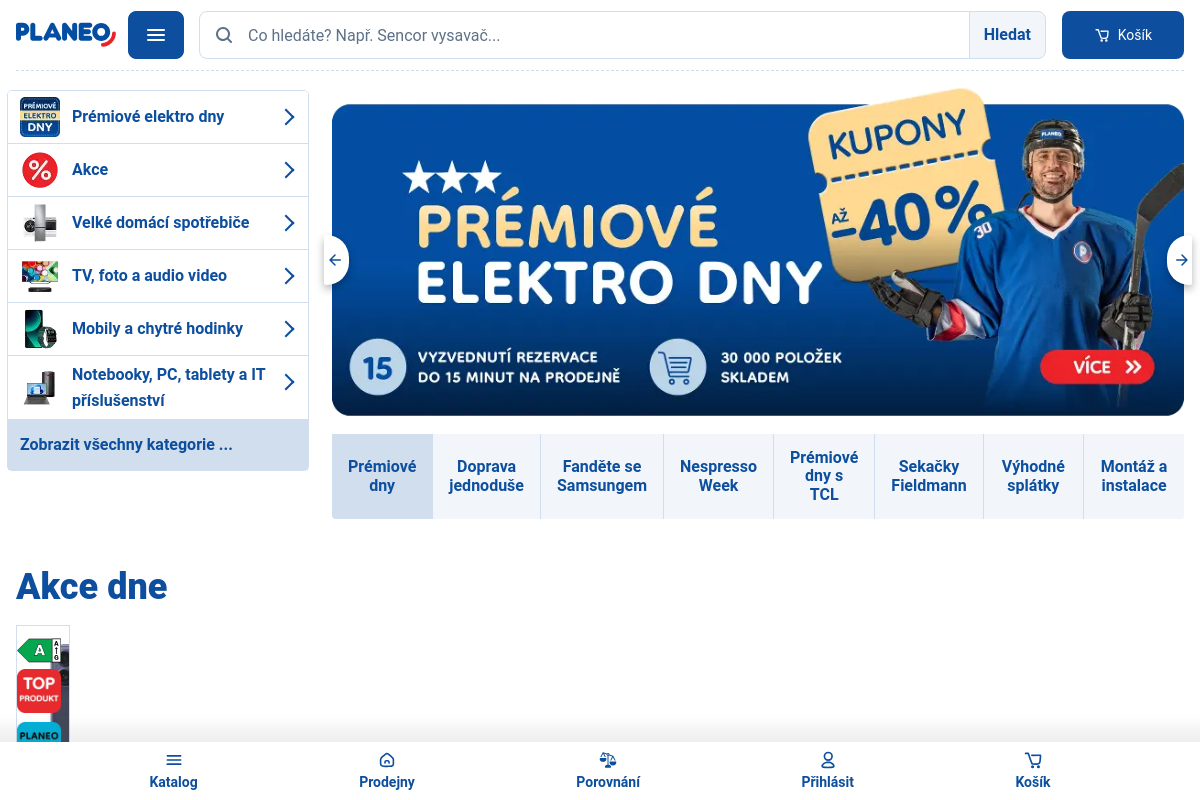Expand Prémiové elektro dny chevron
1200x800 pixels.
[x=289, y=117]
